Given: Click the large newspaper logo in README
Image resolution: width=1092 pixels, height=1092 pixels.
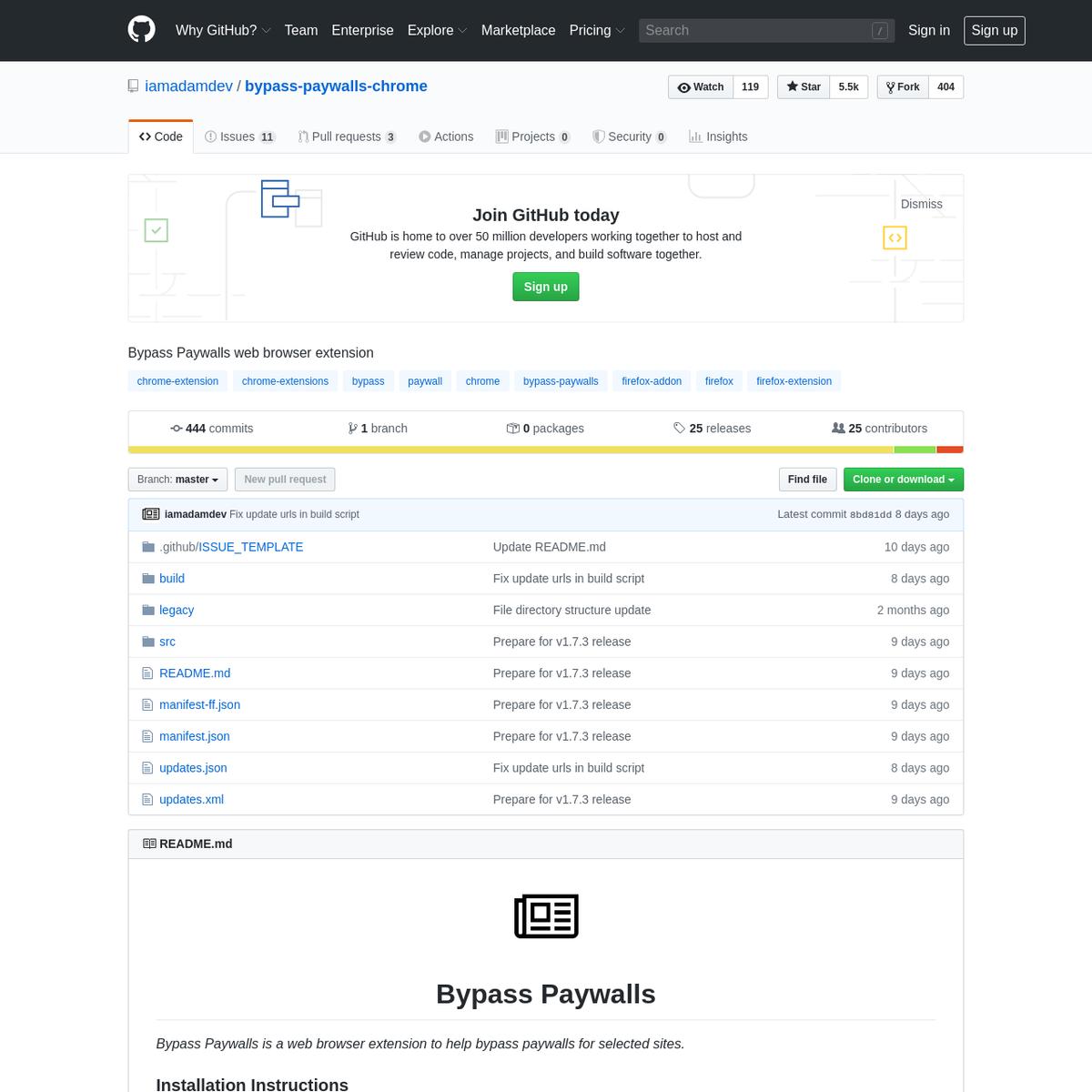Looking at the screenshot, I should coord(546,916).
